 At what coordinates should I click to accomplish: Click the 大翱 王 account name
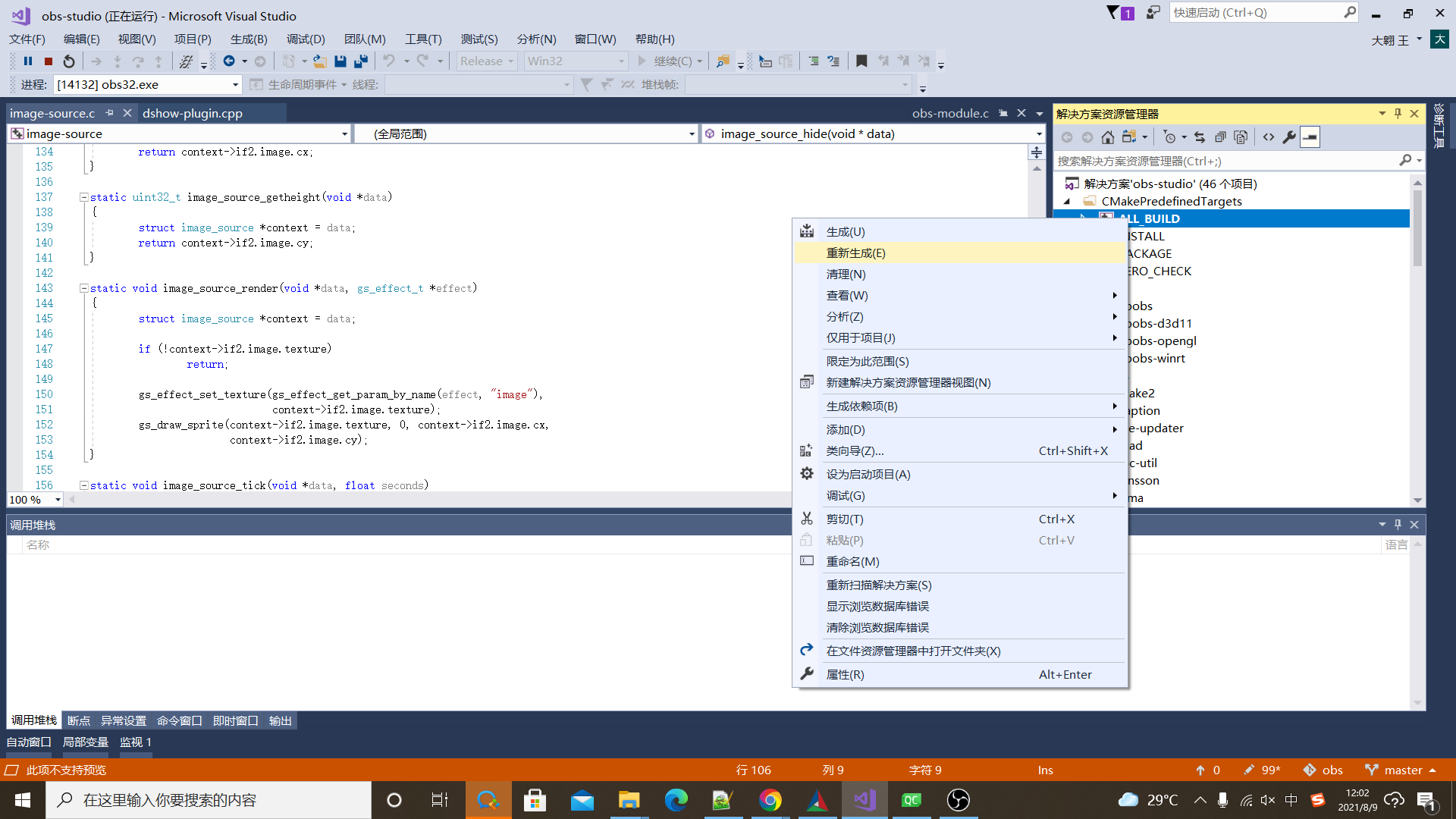(x=1390, y=39)
